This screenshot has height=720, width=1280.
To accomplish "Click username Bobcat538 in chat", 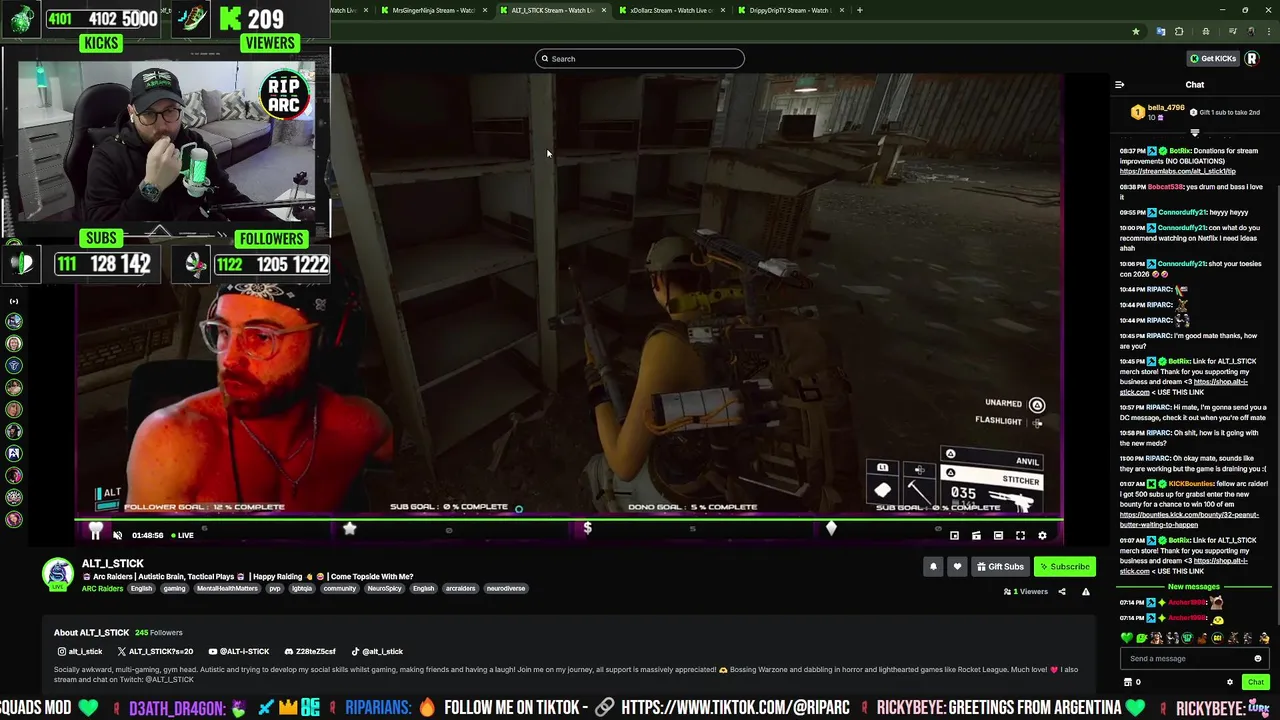I will 1165,187.
